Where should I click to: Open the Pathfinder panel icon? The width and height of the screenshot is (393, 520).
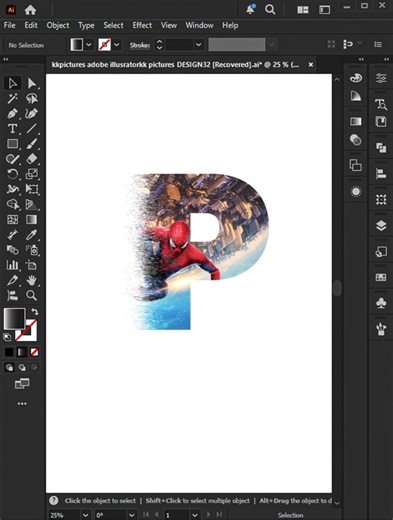[381, 147]
